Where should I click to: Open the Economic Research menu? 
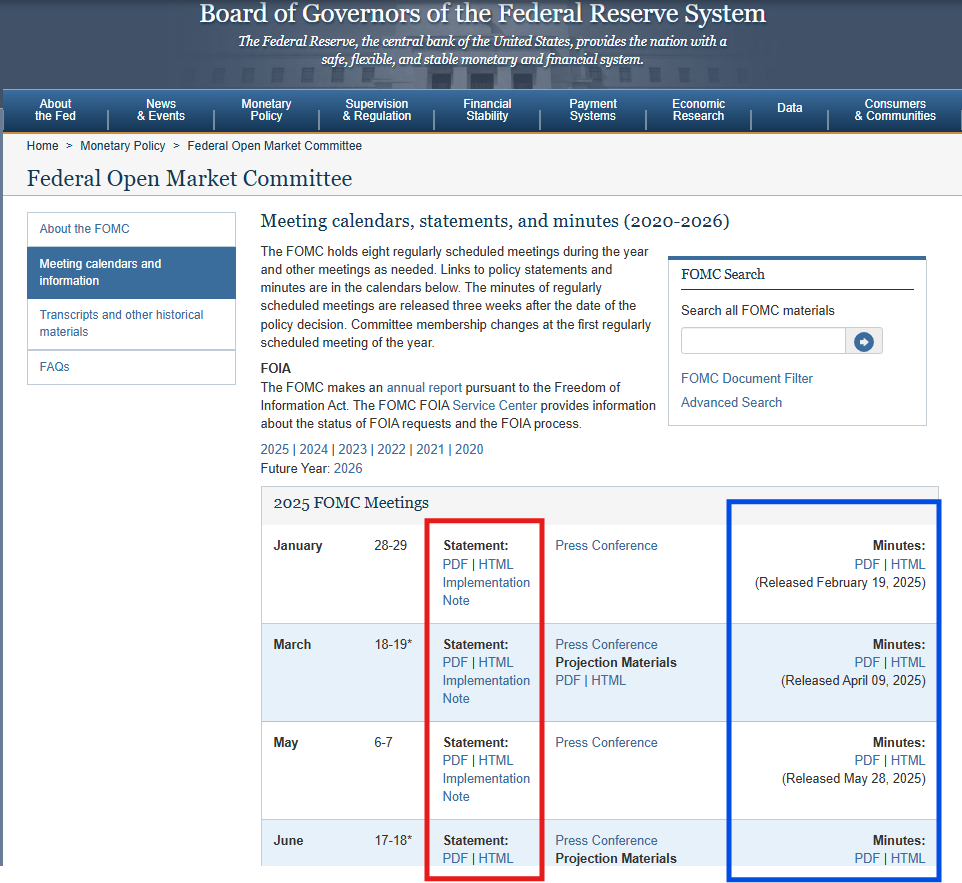click(698, 110)
